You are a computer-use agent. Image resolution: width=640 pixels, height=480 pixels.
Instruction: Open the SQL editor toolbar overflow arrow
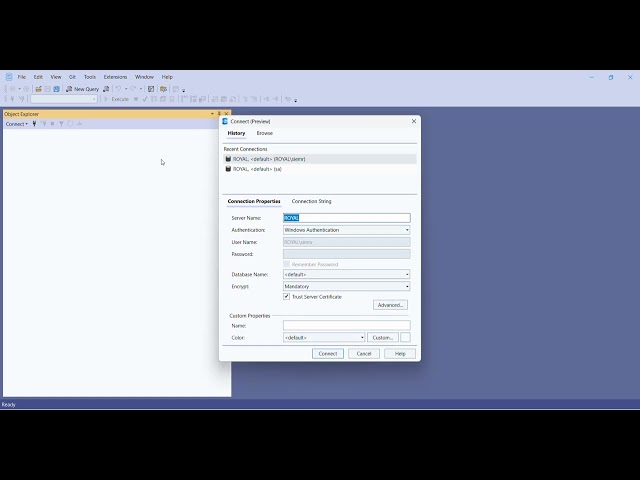(296, 100)
